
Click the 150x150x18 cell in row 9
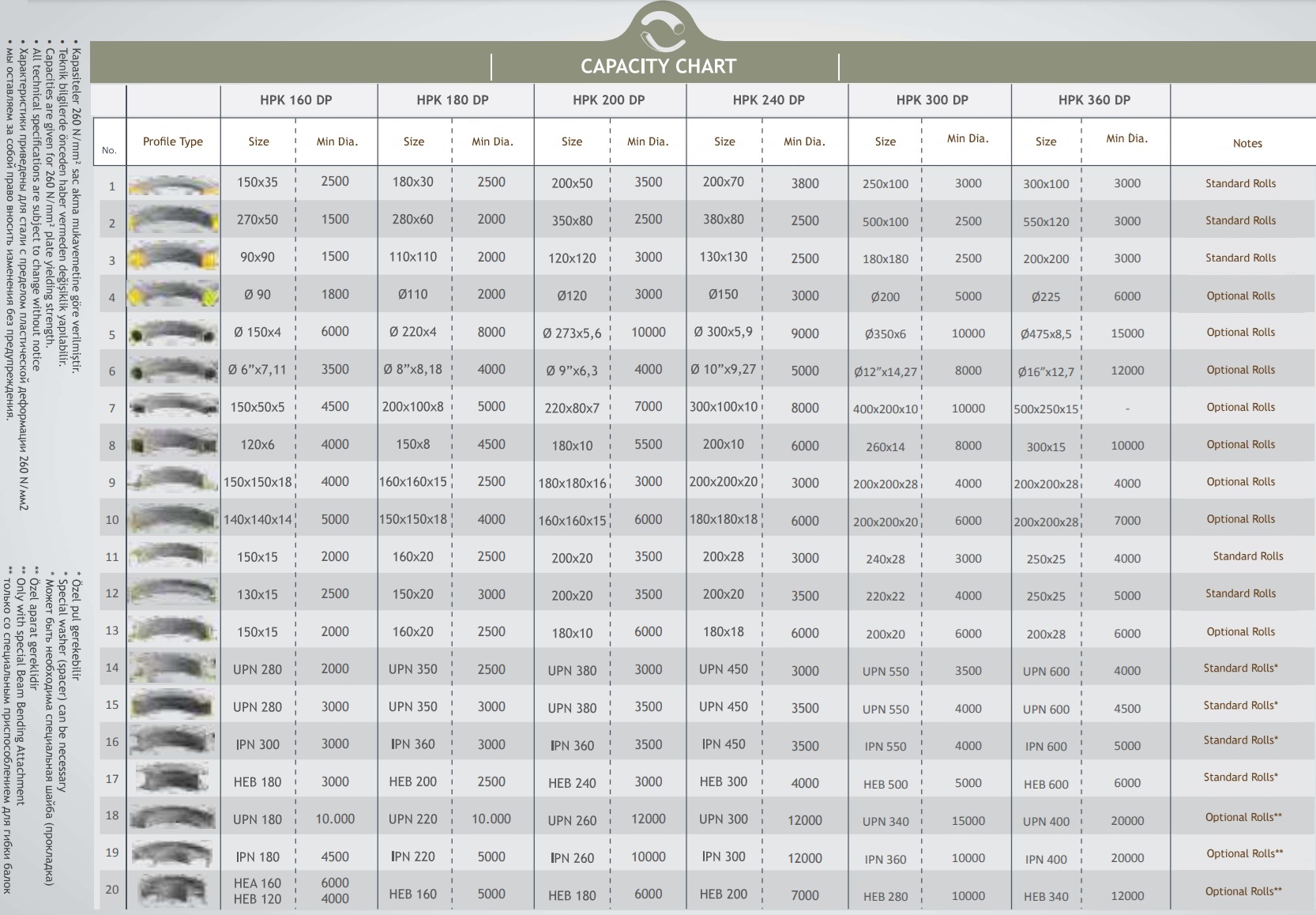tap(258, 482)
